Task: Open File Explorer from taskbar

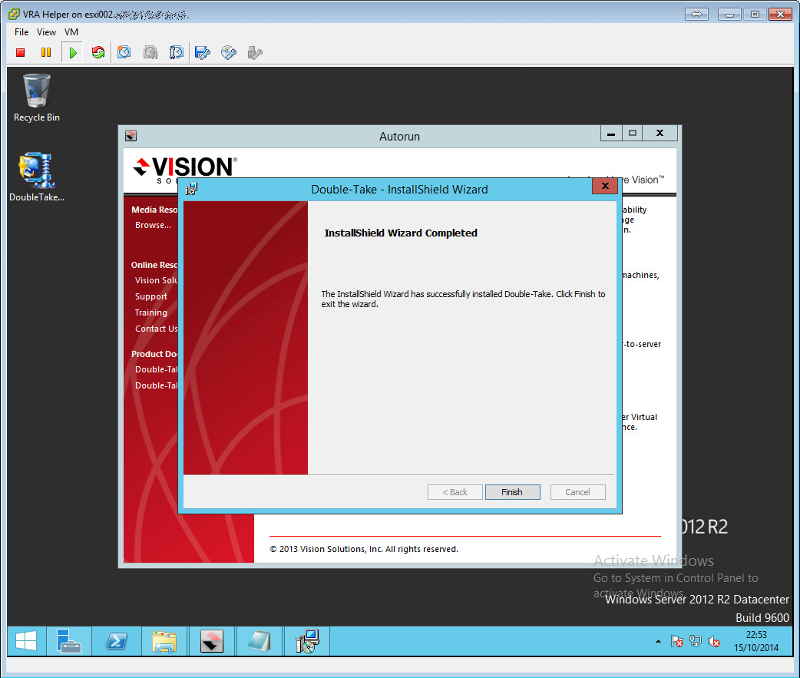Action: click(x=164, y=641)
